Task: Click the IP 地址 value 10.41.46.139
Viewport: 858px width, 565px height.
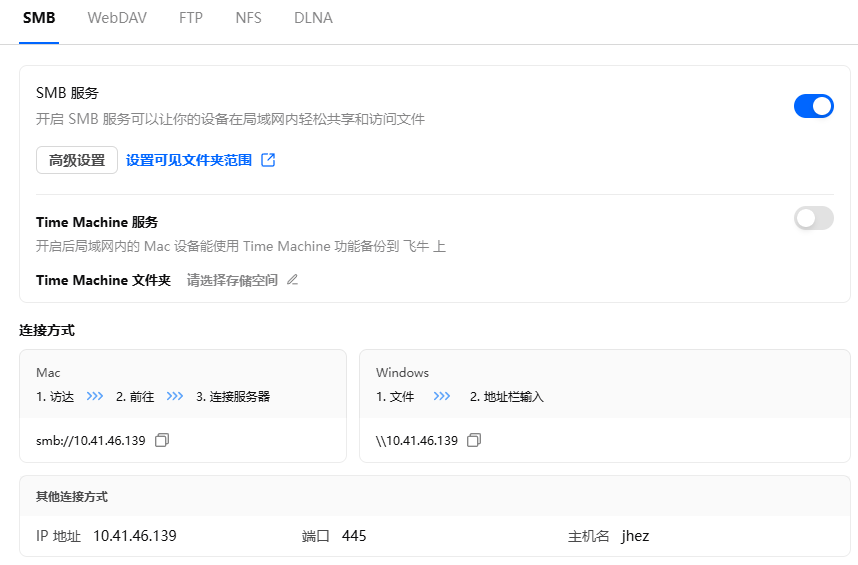Action: pos(135,536)
